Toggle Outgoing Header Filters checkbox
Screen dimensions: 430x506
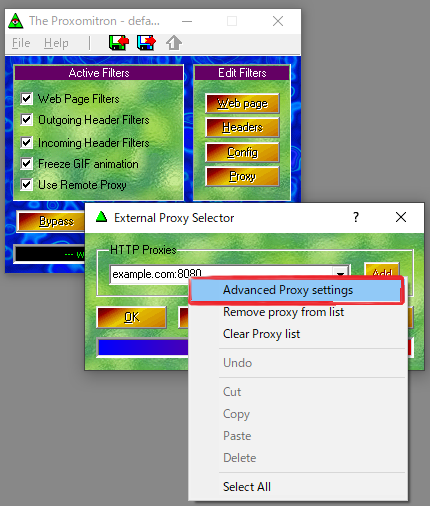(27, 120)
